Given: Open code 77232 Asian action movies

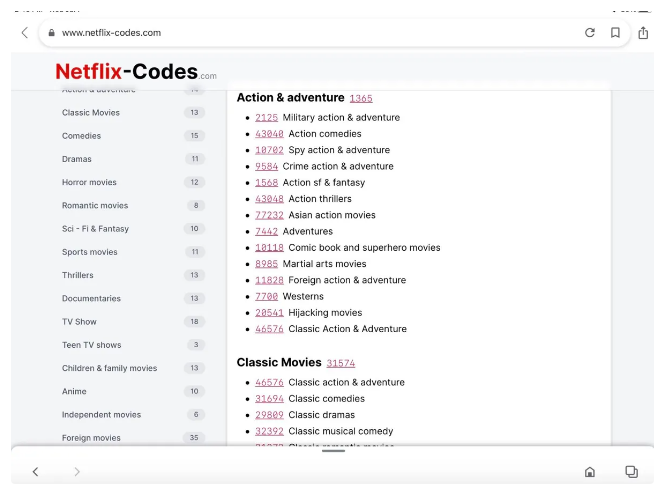Looking at the screenshot, I should click(269, 215).
